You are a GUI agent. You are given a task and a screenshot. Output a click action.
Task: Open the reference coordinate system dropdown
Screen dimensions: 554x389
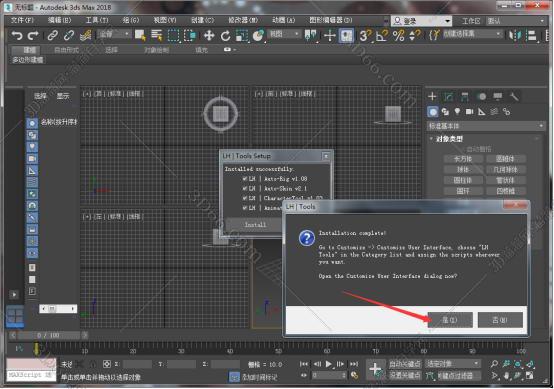coord(284,34)
